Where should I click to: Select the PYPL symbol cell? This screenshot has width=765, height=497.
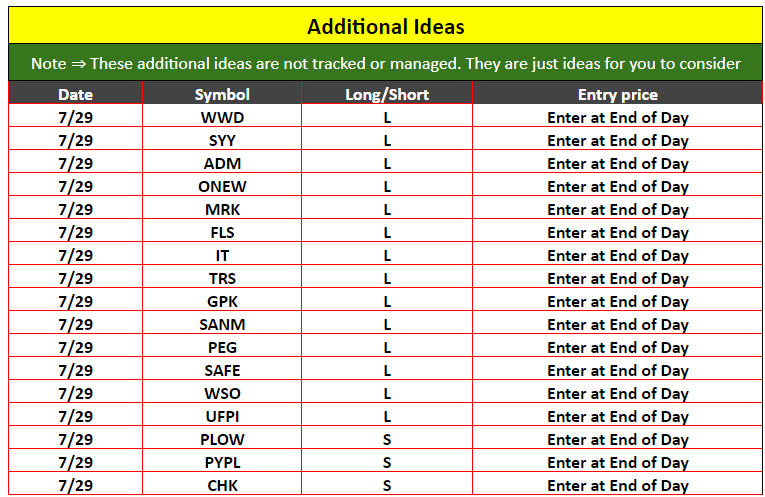222,463
